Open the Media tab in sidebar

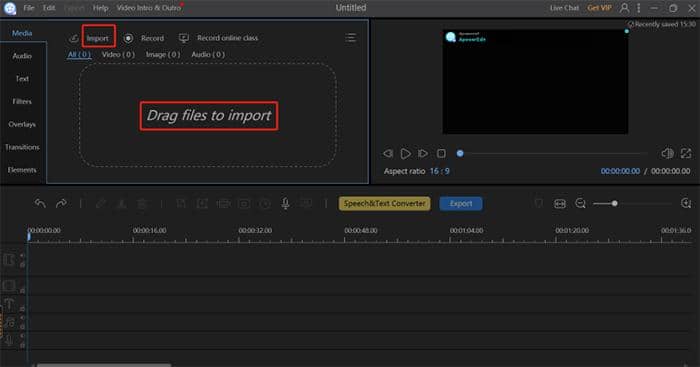click(22, 33)
